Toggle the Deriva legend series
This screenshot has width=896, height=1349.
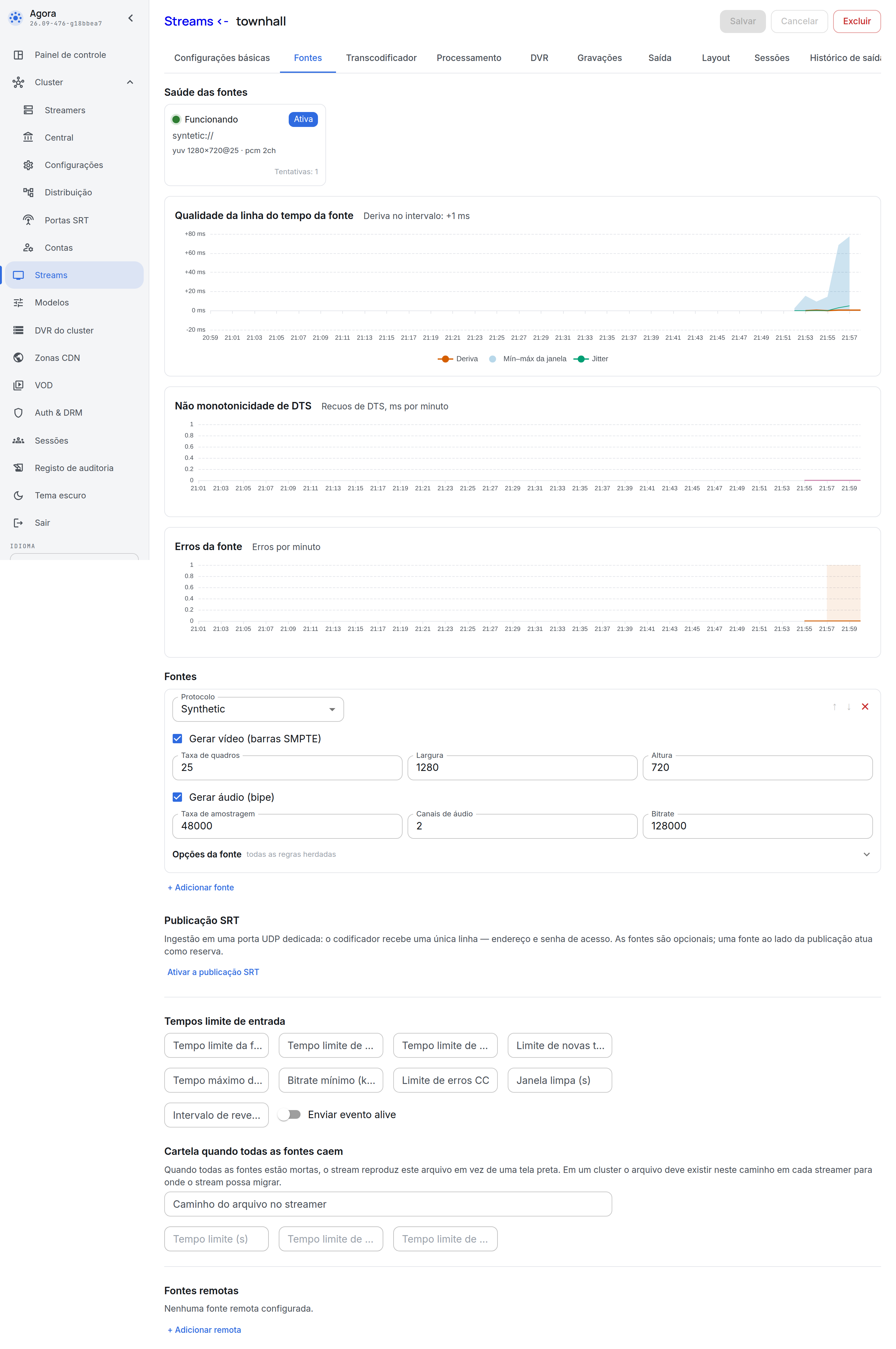(x=458, y=359)
